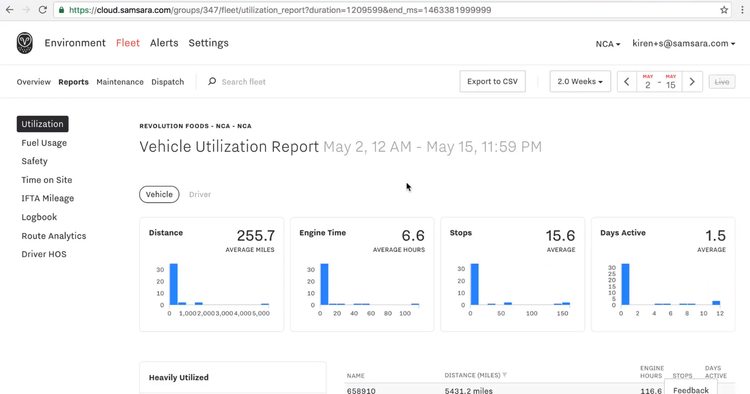The height and width of the screenshot is (394, 750).
Task: Click the Samsara owl logo
Action: [24, 43]
